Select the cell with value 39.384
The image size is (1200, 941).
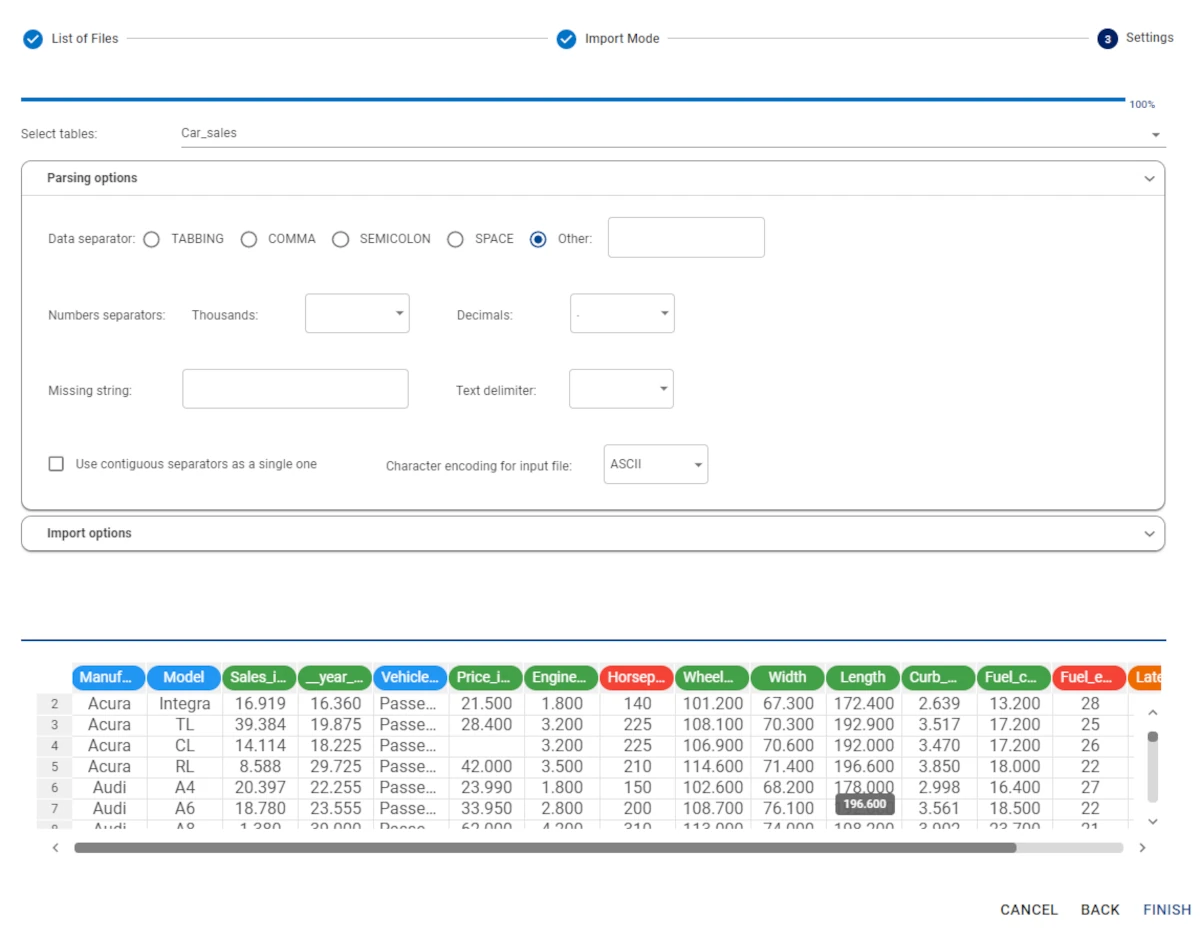tap(260, 725)
